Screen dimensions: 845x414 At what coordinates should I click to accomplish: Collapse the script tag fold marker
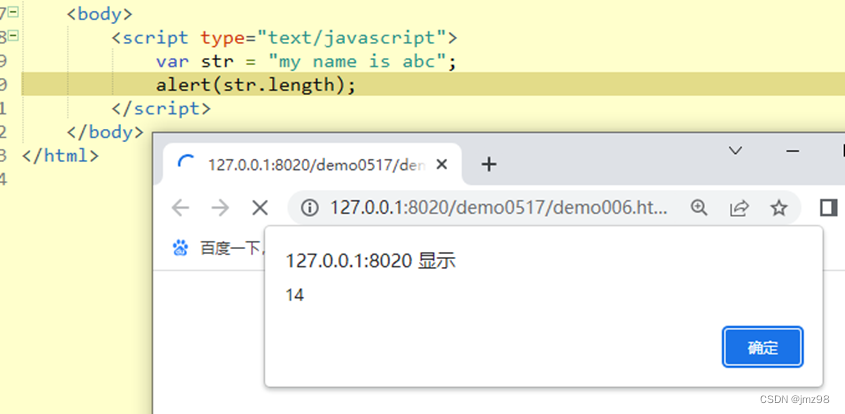coord(13,36)
